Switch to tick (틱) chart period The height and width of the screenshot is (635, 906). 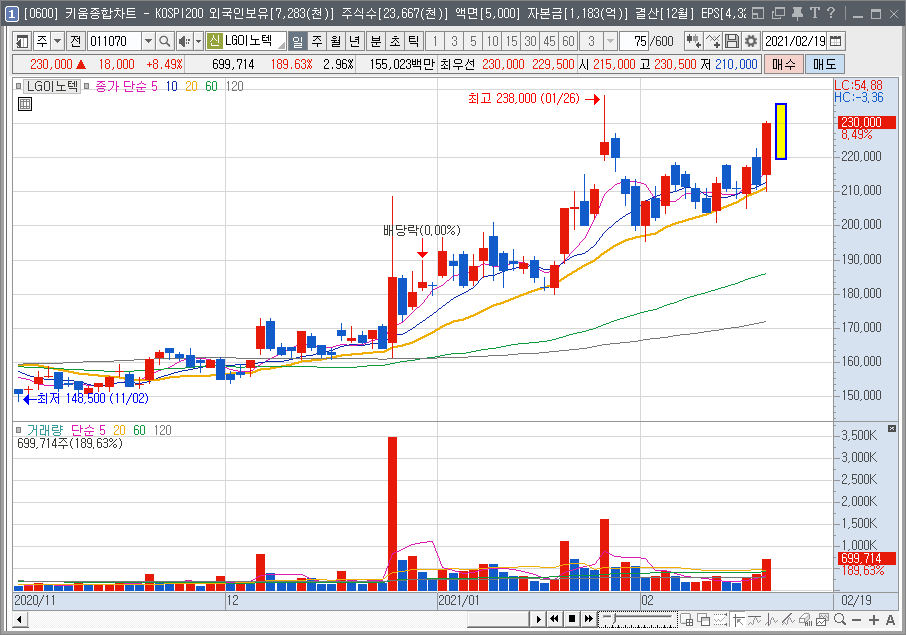(413, 41)
